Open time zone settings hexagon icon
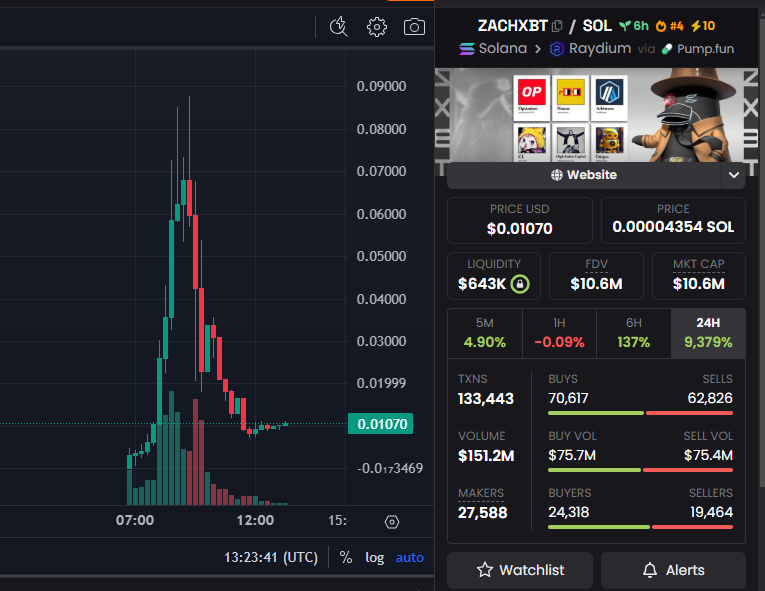This screenshot has width=765, height=591. (x=392, y=522)
